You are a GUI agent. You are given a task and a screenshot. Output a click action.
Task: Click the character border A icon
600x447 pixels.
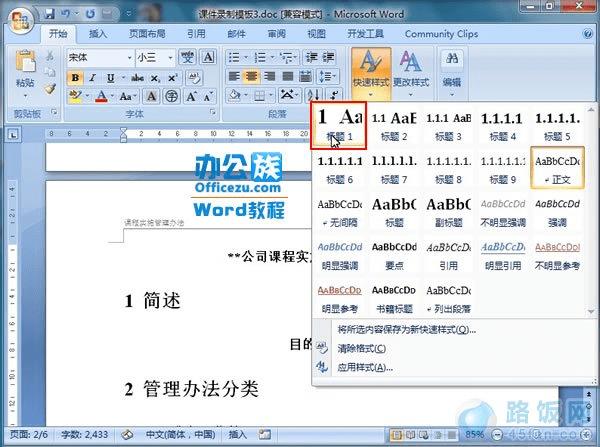click(x=208, y=57)
